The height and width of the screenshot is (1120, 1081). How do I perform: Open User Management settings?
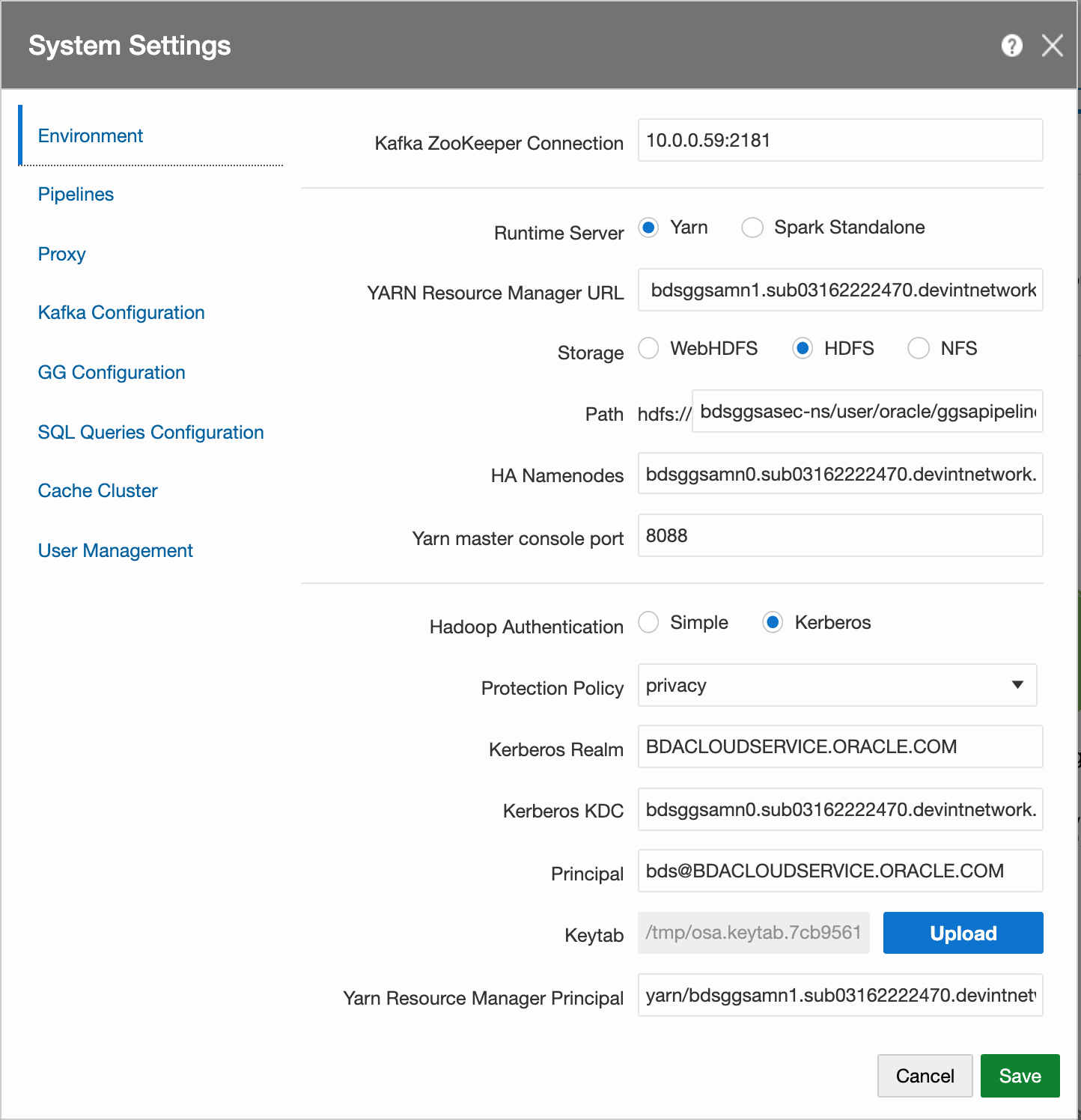point(115,550)
